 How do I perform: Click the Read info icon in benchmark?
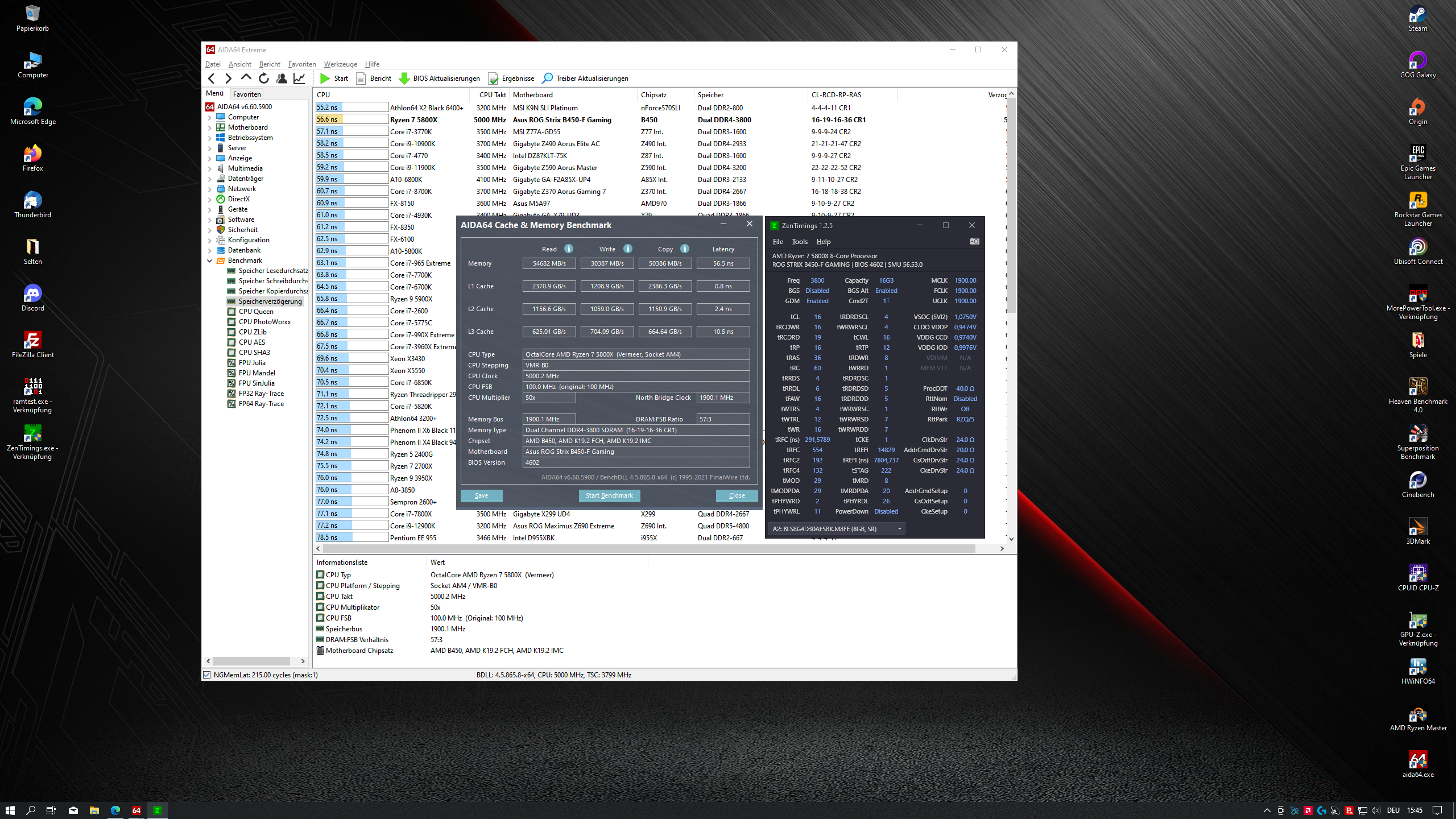tap(568, 249)
